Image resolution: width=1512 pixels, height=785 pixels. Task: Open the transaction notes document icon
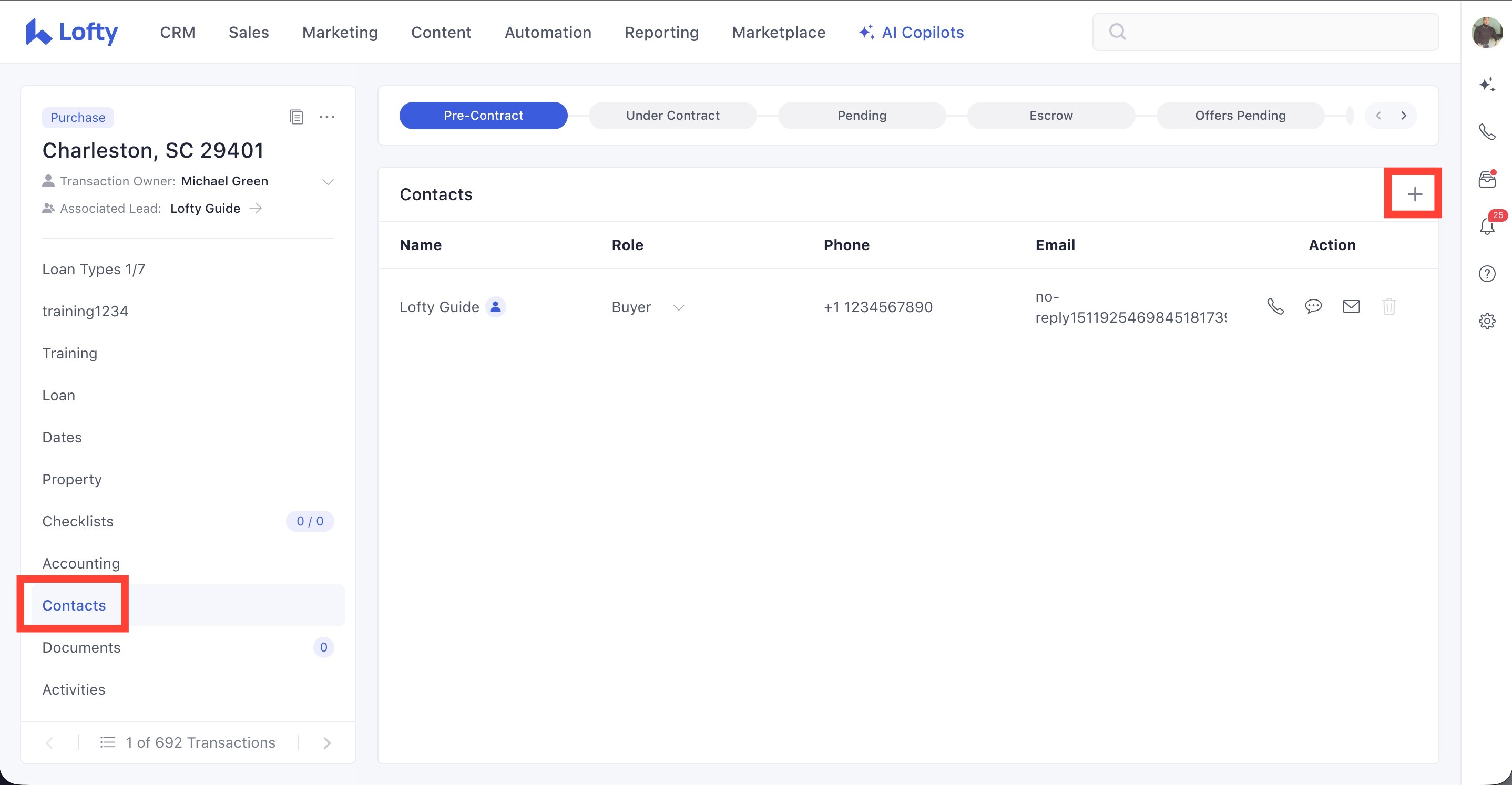297,117
